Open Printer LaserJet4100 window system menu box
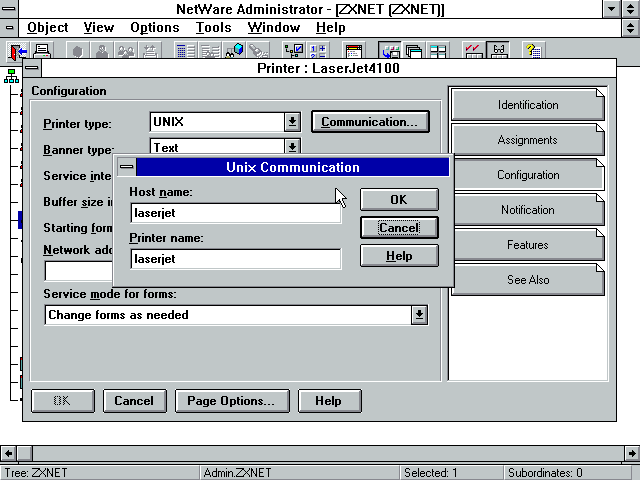640x480 pixels. coord(32,68)
